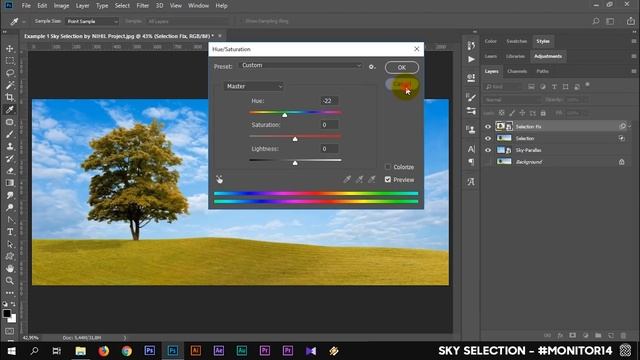Close the Hue/Saturation dialog
The height and width of the screenshot is (360, 640).
click(416, 49)
